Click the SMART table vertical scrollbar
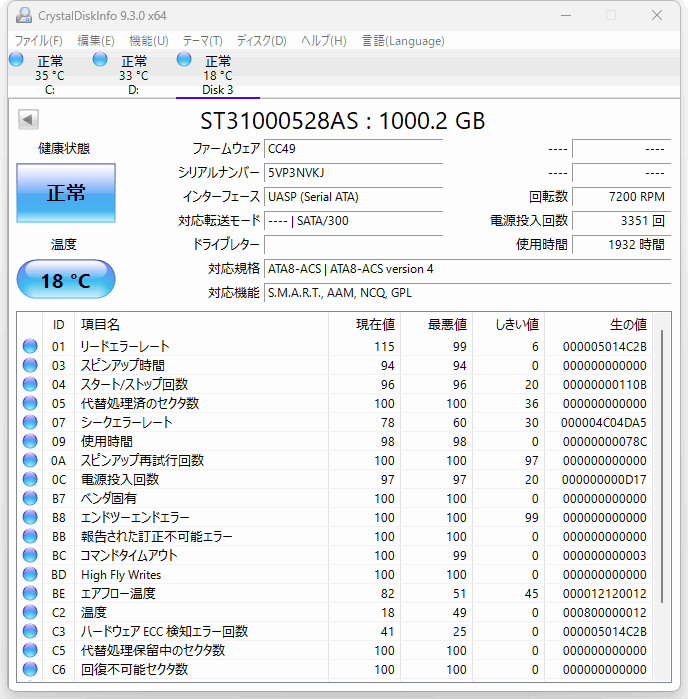 pyautogui.click(x=662, y=466)
